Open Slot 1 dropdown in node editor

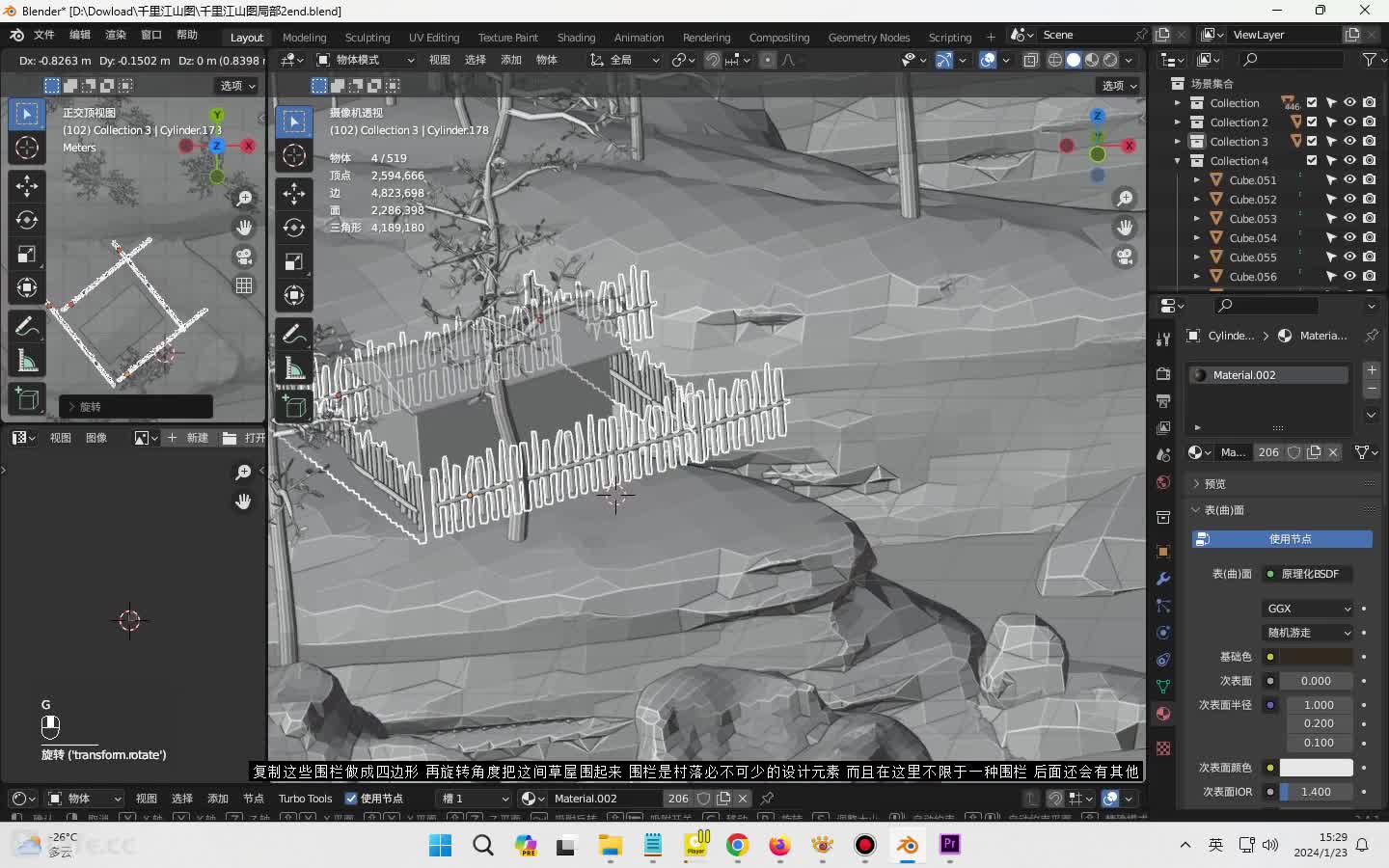473,799
